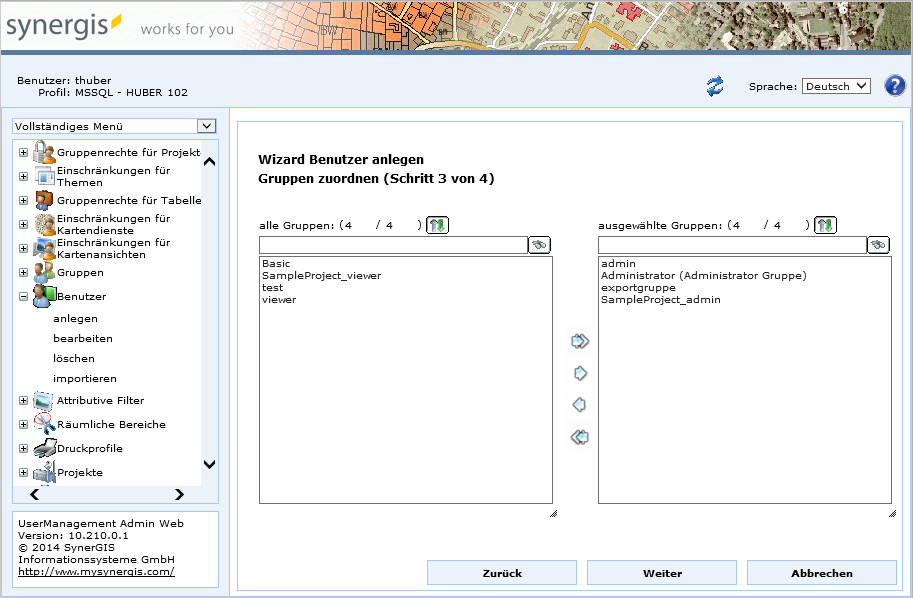Open the blue help question mark
Image resolution: width=913 pixels, height=598 pixels.
894,86
